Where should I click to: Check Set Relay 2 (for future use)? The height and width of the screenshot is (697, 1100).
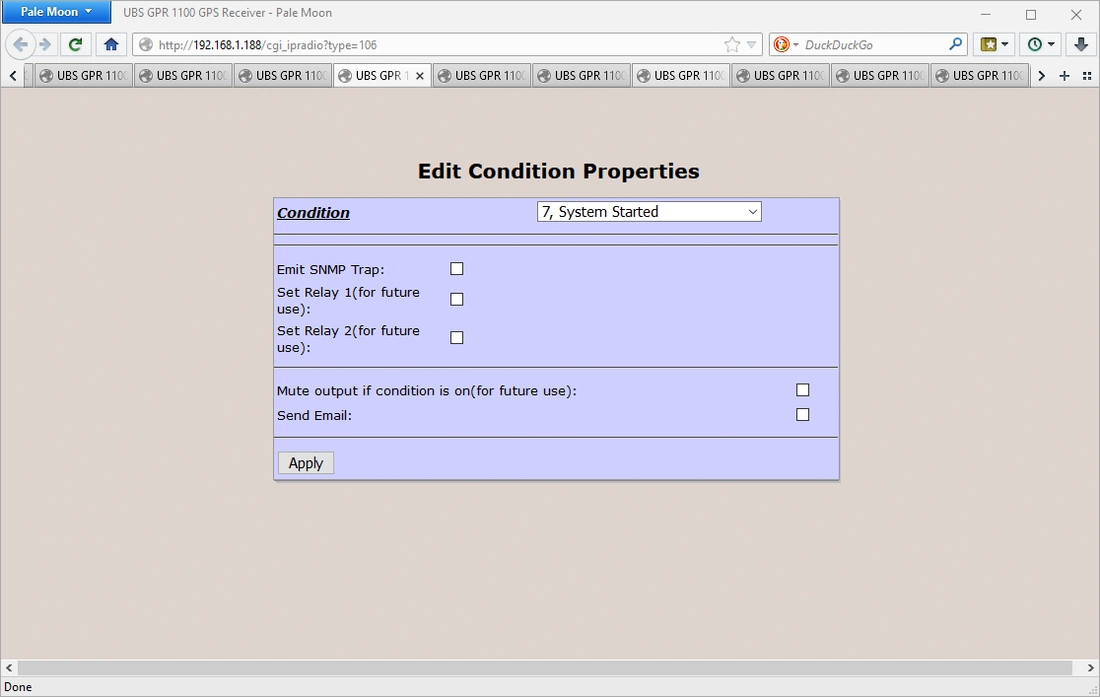pos(457,337)
